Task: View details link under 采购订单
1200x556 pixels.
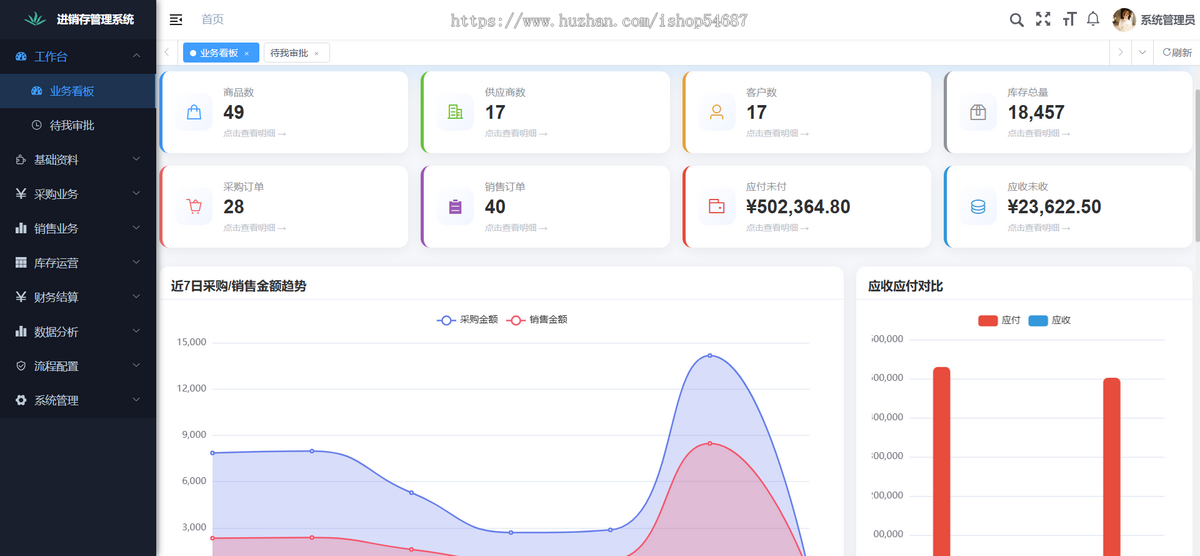Action: tap(255, 228)
